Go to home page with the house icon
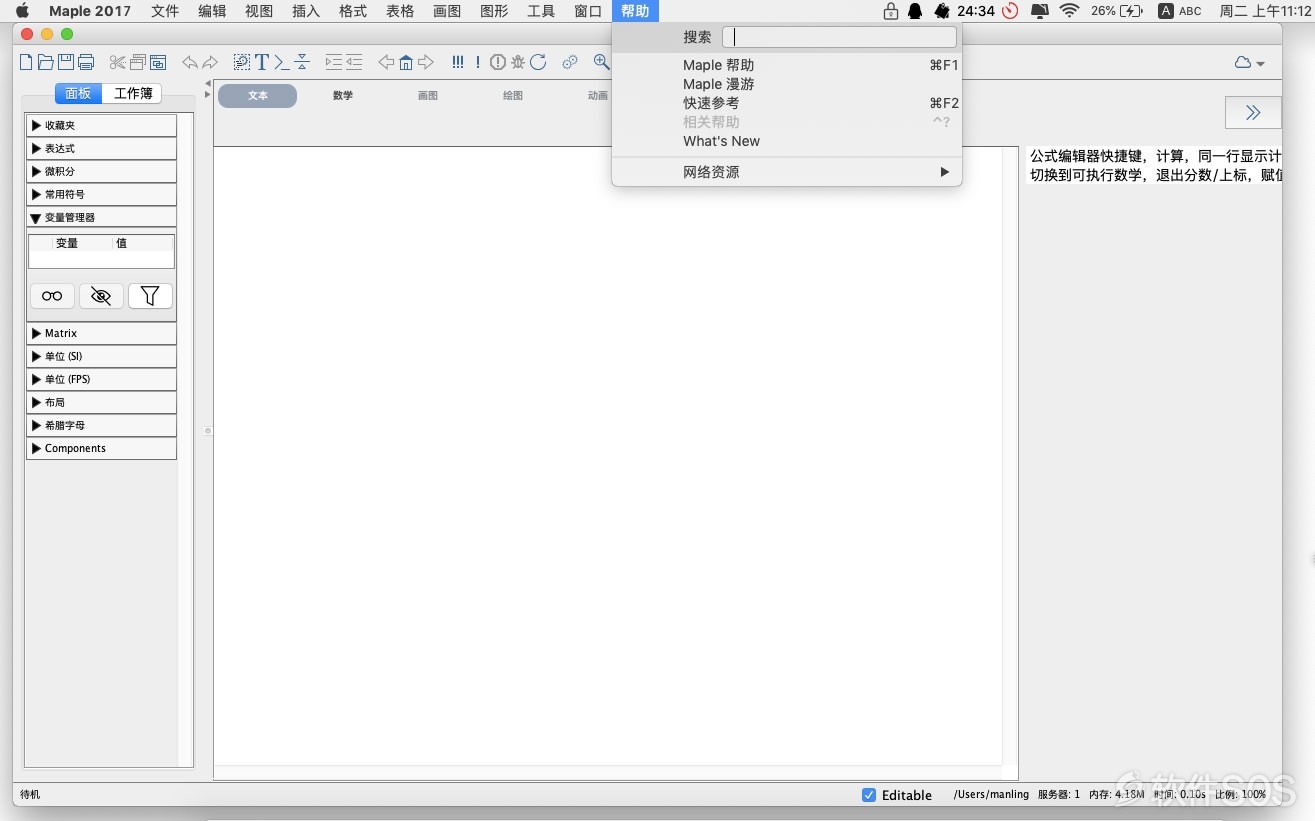The width and height of the screenshot is (1315, 821). coord(406,62)
